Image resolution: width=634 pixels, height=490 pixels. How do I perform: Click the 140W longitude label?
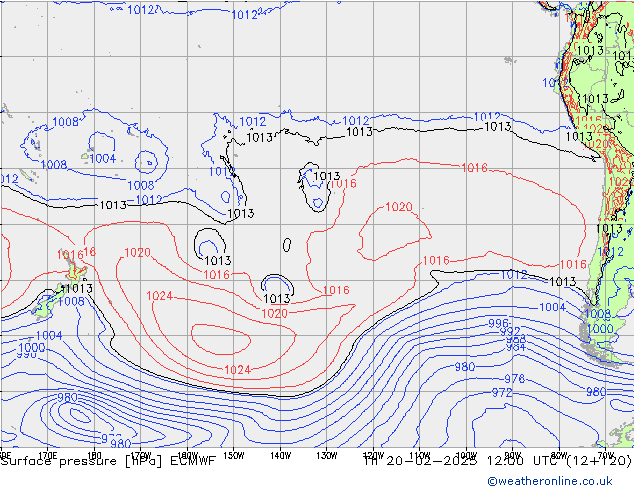(x=280, y=456)
